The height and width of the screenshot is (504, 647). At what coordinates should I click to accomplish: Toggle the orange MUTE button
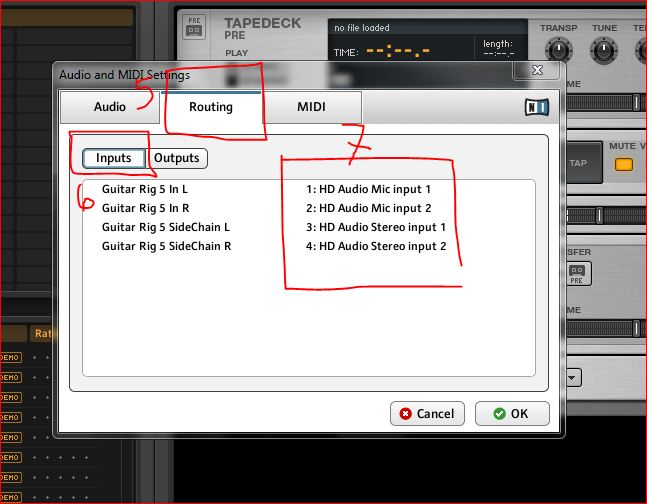tap(623, 164)
